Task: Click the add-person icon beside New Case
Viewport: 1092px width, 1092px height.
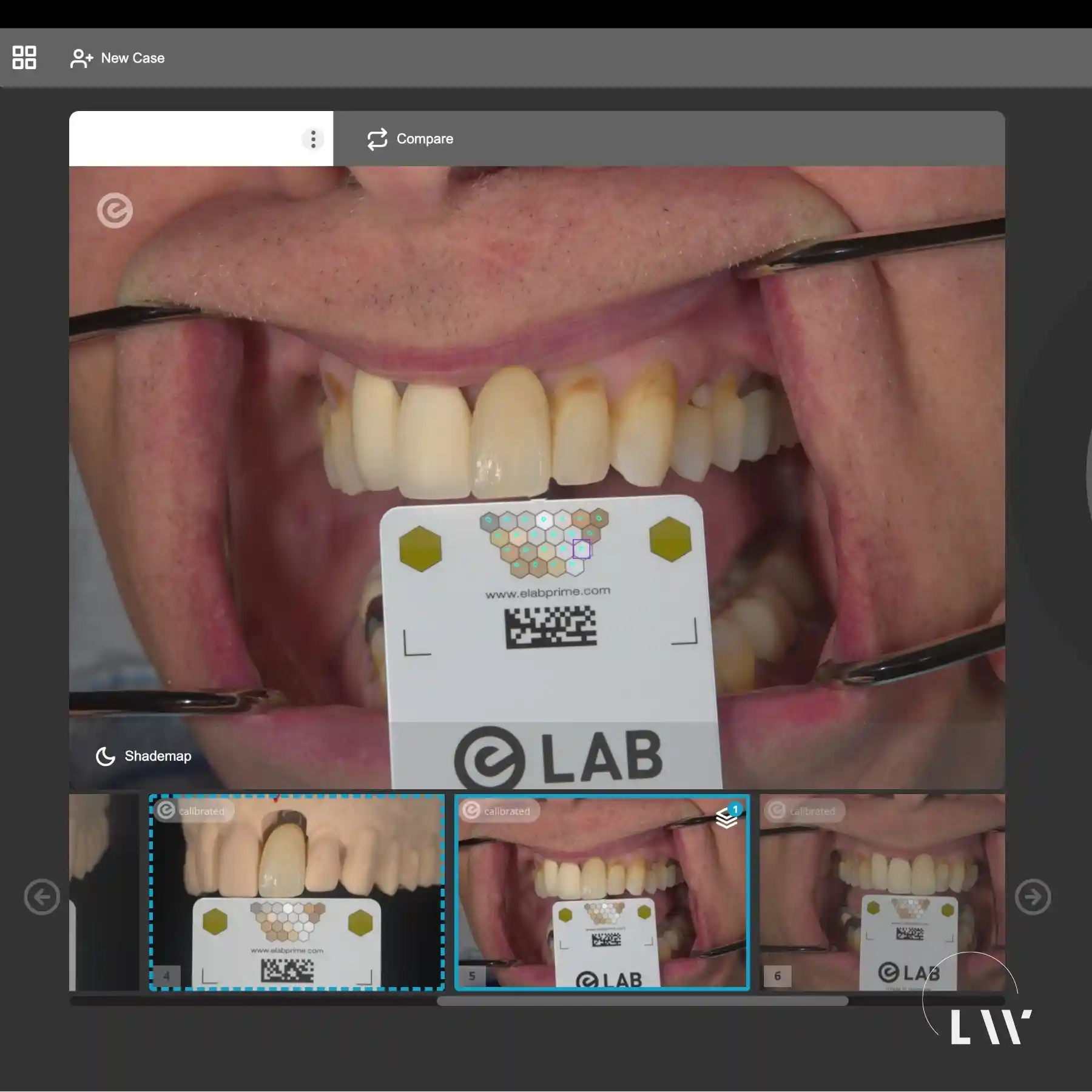Action: tap(81, 58)
